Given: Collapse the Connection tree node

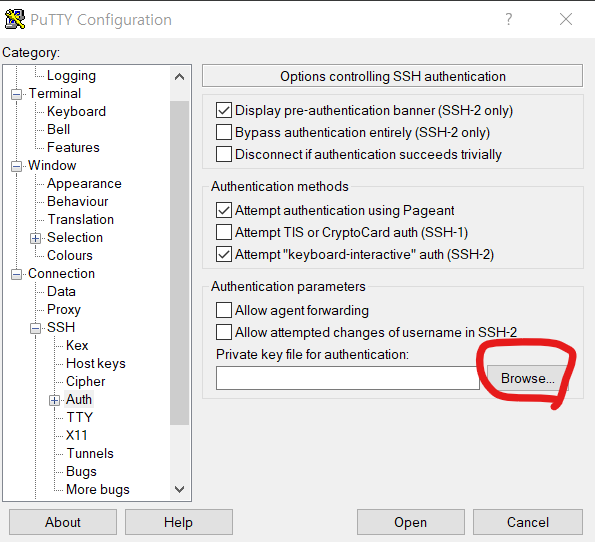Looking at the screenshot, I should tap(16, 274).
